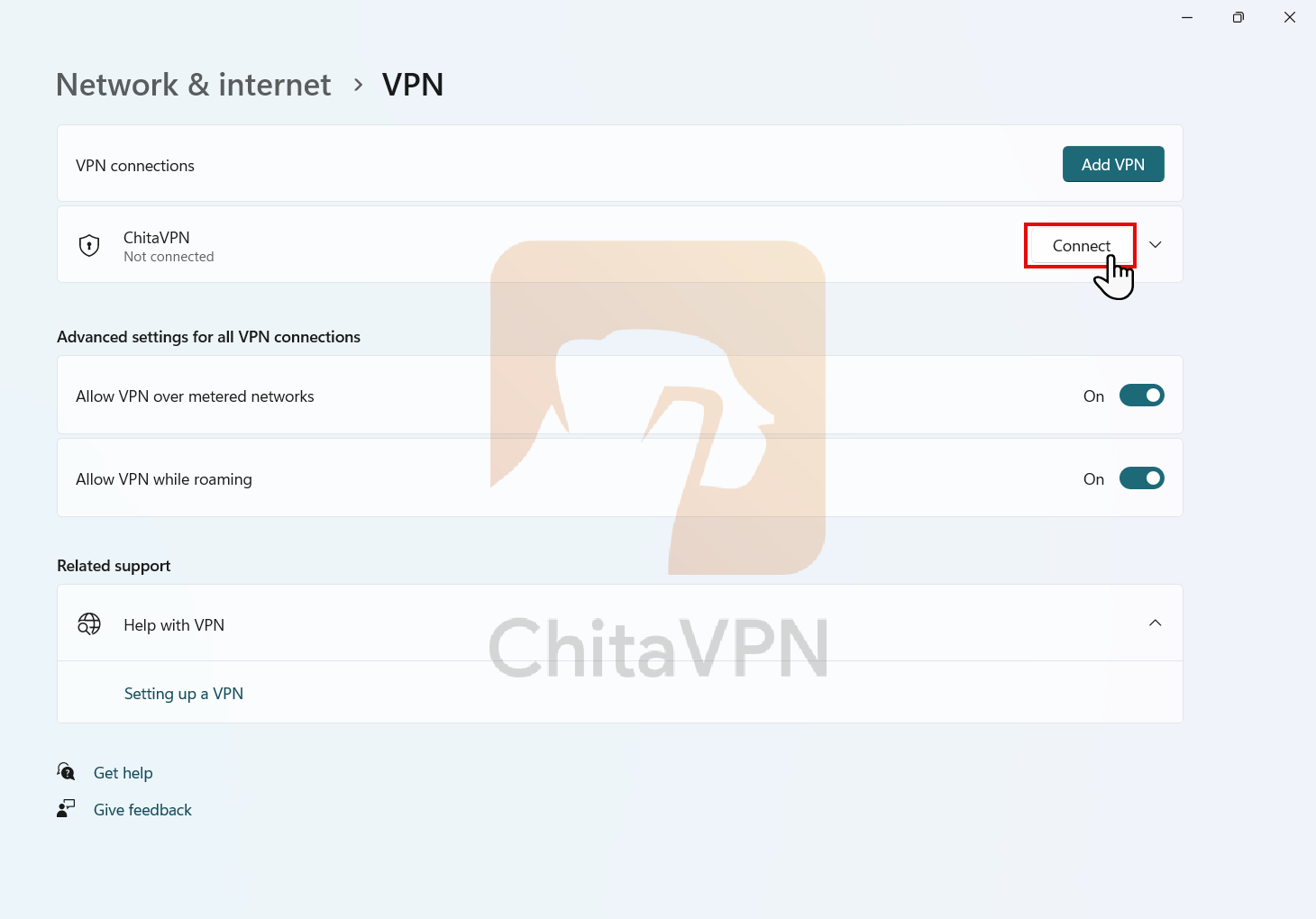Click the ChitaVPN shield icon
The width and height of the screenshot is (1316, 919).
[89, 245]
